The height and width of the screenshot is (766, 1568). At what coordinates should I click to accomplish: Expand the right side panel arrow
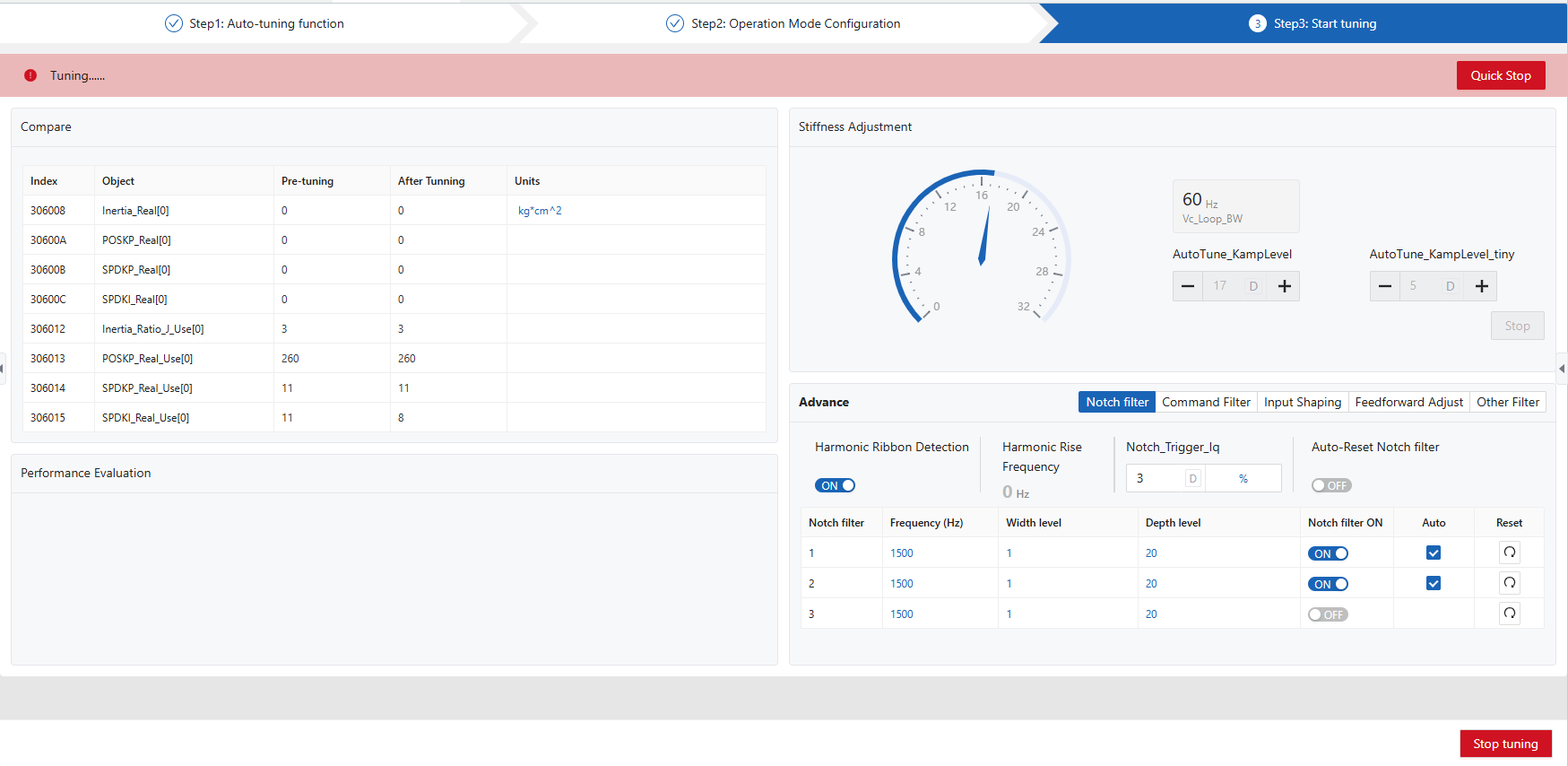[1562, 368]
